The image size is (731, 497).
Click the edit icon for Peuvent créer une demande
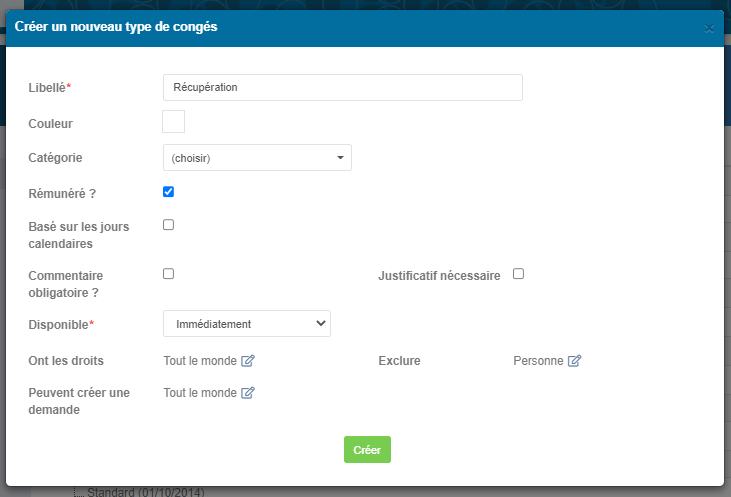click(x=248, y=393)
